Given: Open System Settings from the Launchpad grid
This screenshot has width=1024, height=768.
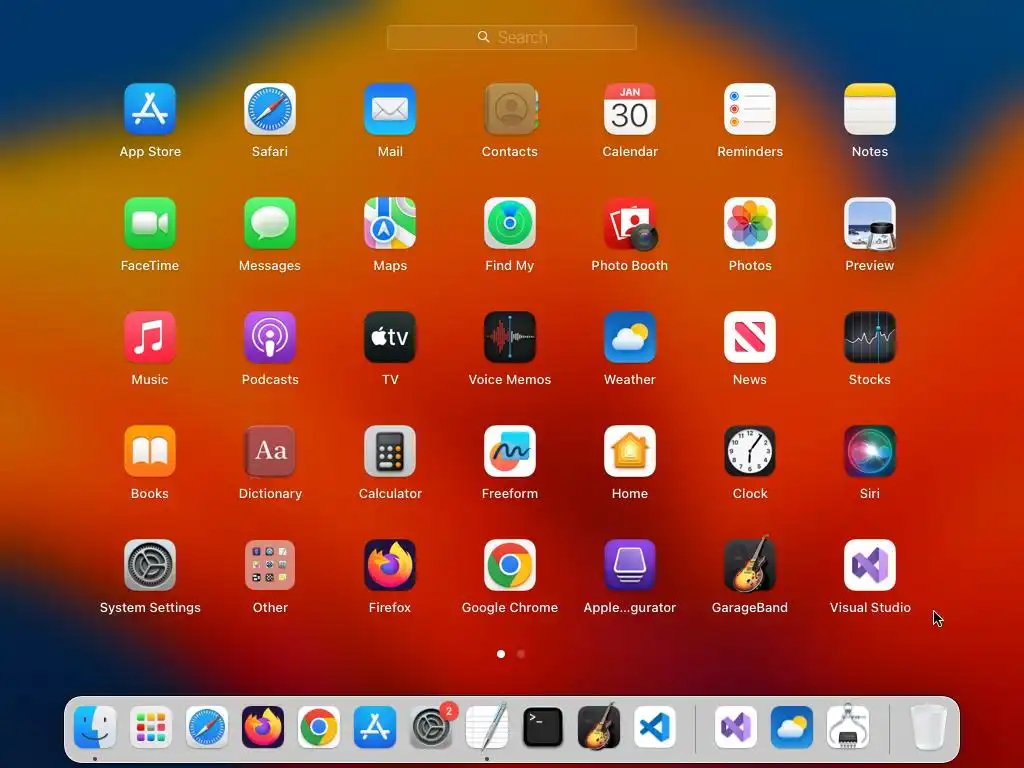Looking at the screenshot, I should [x=150, y=565].
